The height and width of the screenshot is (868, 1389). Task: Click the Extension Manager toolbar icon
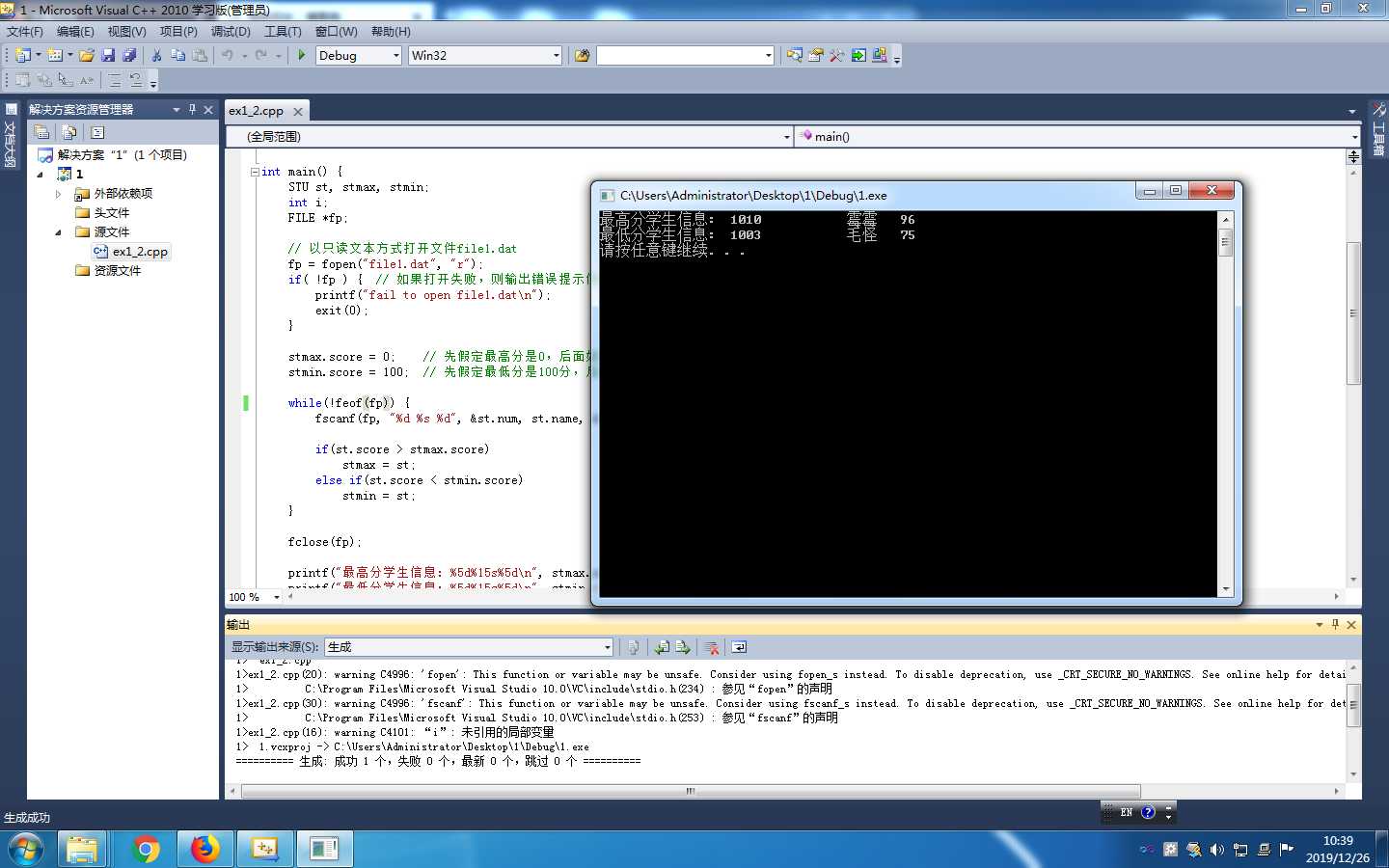tap(880, 55)
